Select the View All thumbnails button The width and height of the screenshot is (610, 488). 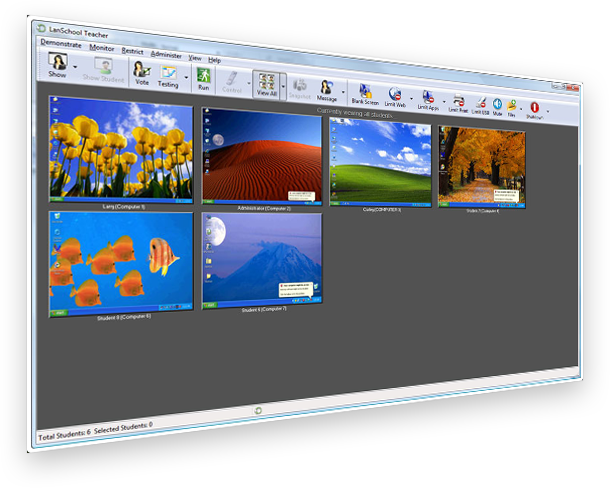[267, 85]
